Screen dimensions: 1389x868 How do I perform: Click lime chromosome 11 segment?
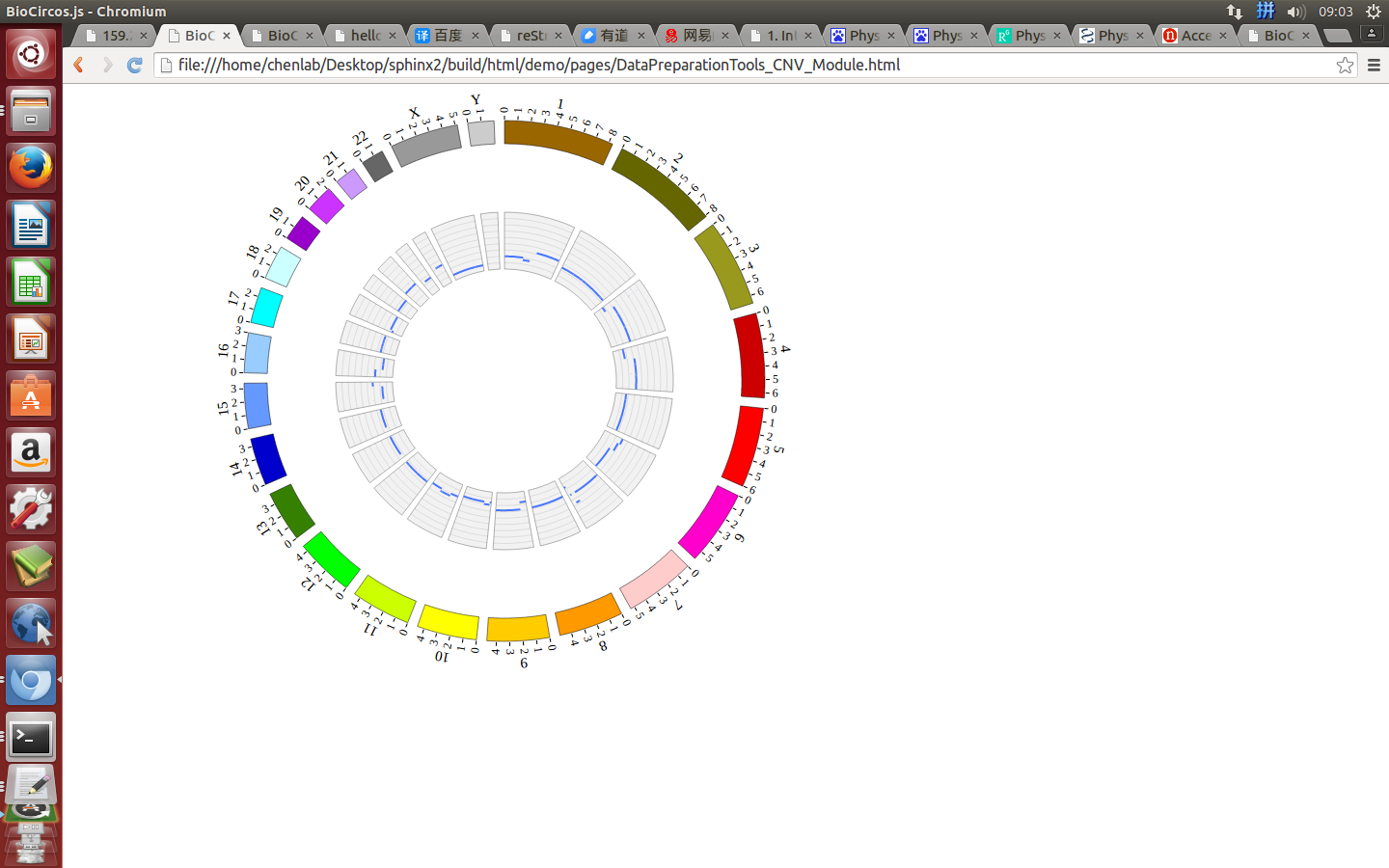pyautogui.click(x=386, y=598)
